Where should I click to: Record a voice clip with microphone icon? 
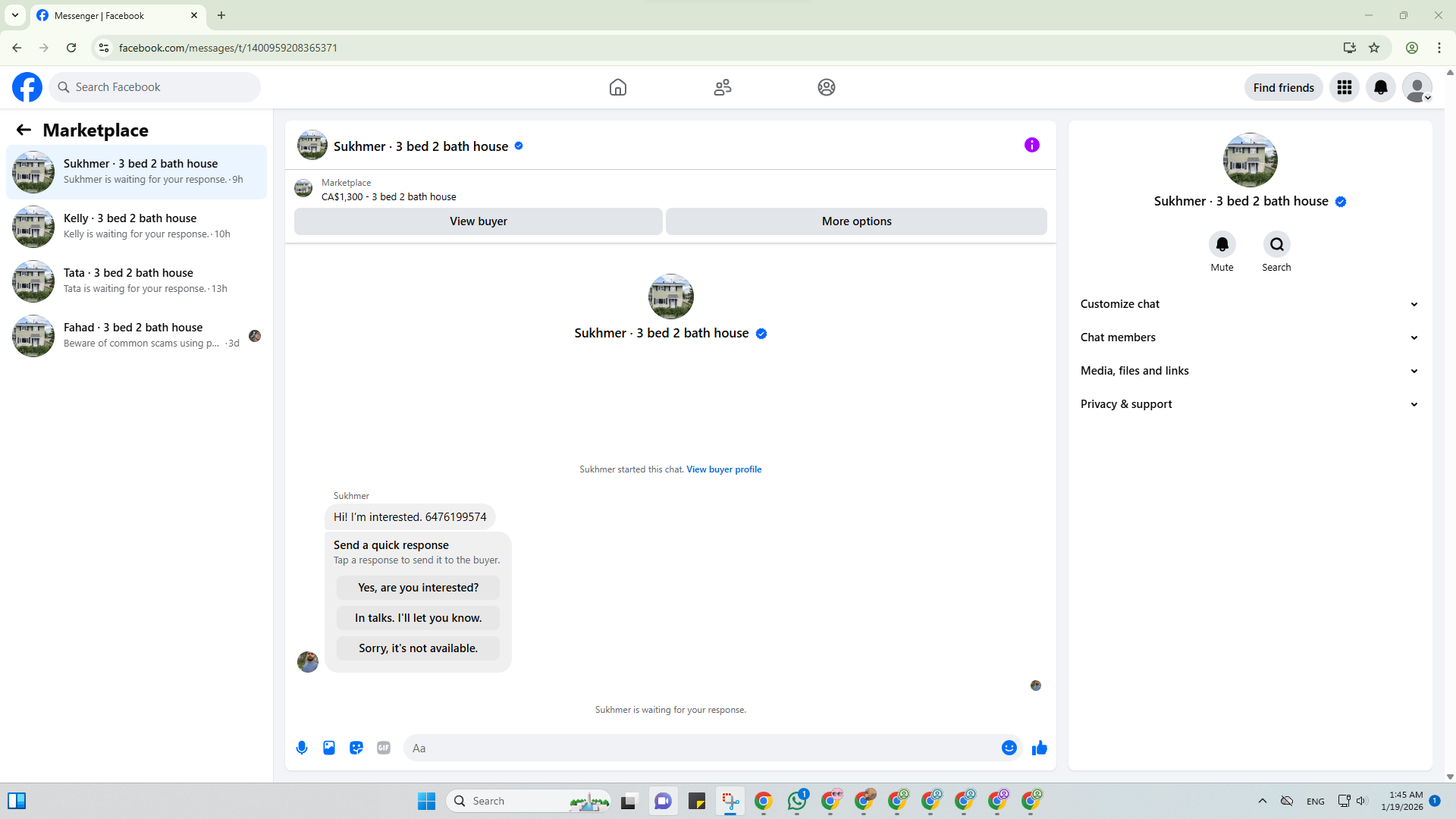coord(302,748)
